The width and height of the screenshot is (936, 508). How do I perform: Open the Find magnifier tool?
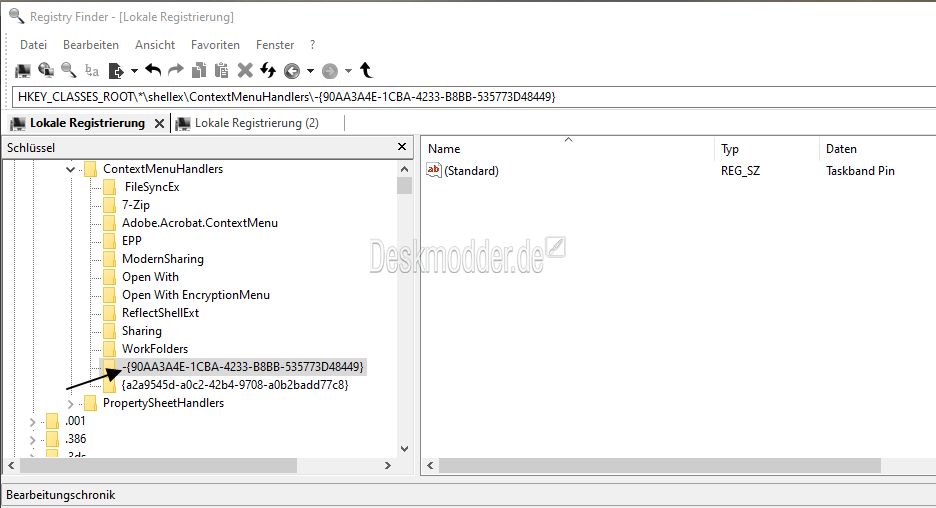[69, 70]
